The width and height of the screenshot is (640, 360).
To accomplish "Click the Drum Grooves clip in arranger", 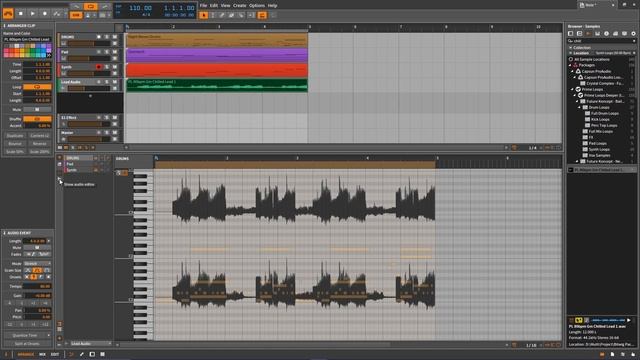I will pos(216,40).
